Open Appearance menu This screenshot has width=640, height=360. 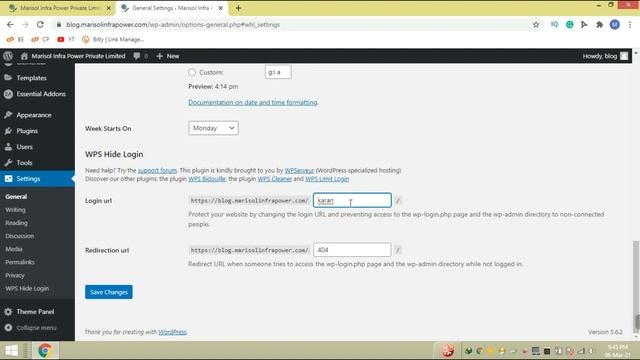pos(34,115)
